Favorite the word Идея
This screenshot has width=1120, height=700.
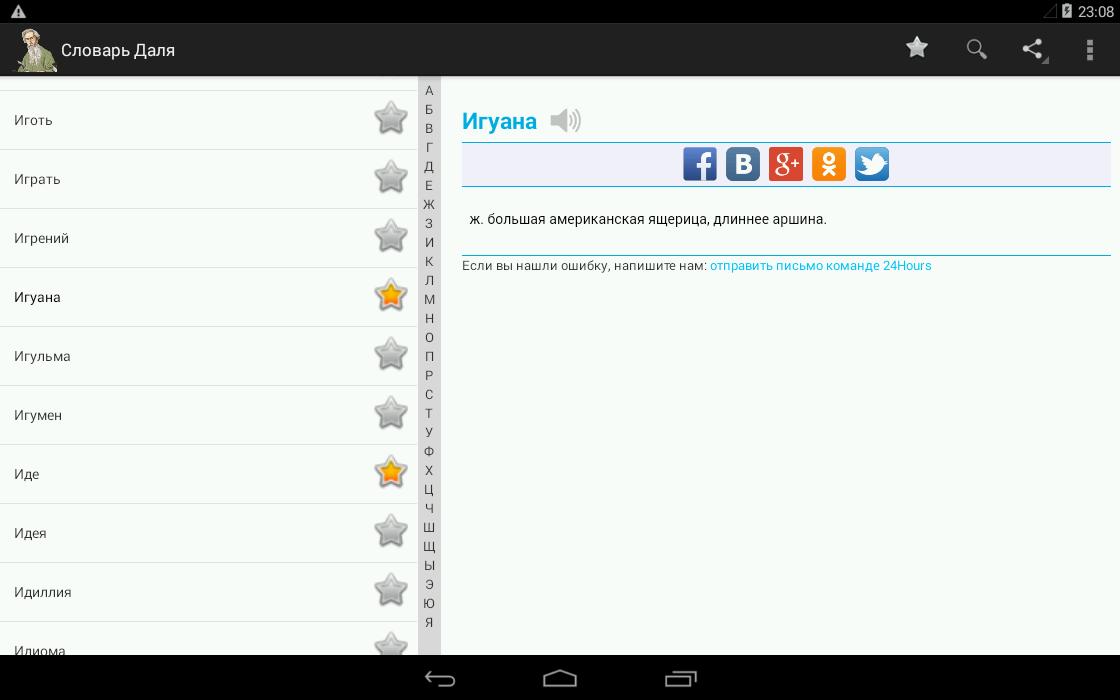click(391, 531)
